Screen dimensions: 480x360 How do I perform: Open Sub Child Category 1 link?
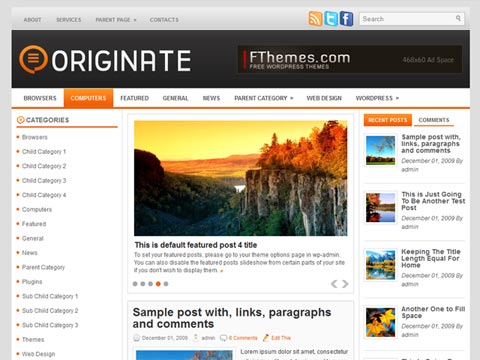[x=50, y=296]
